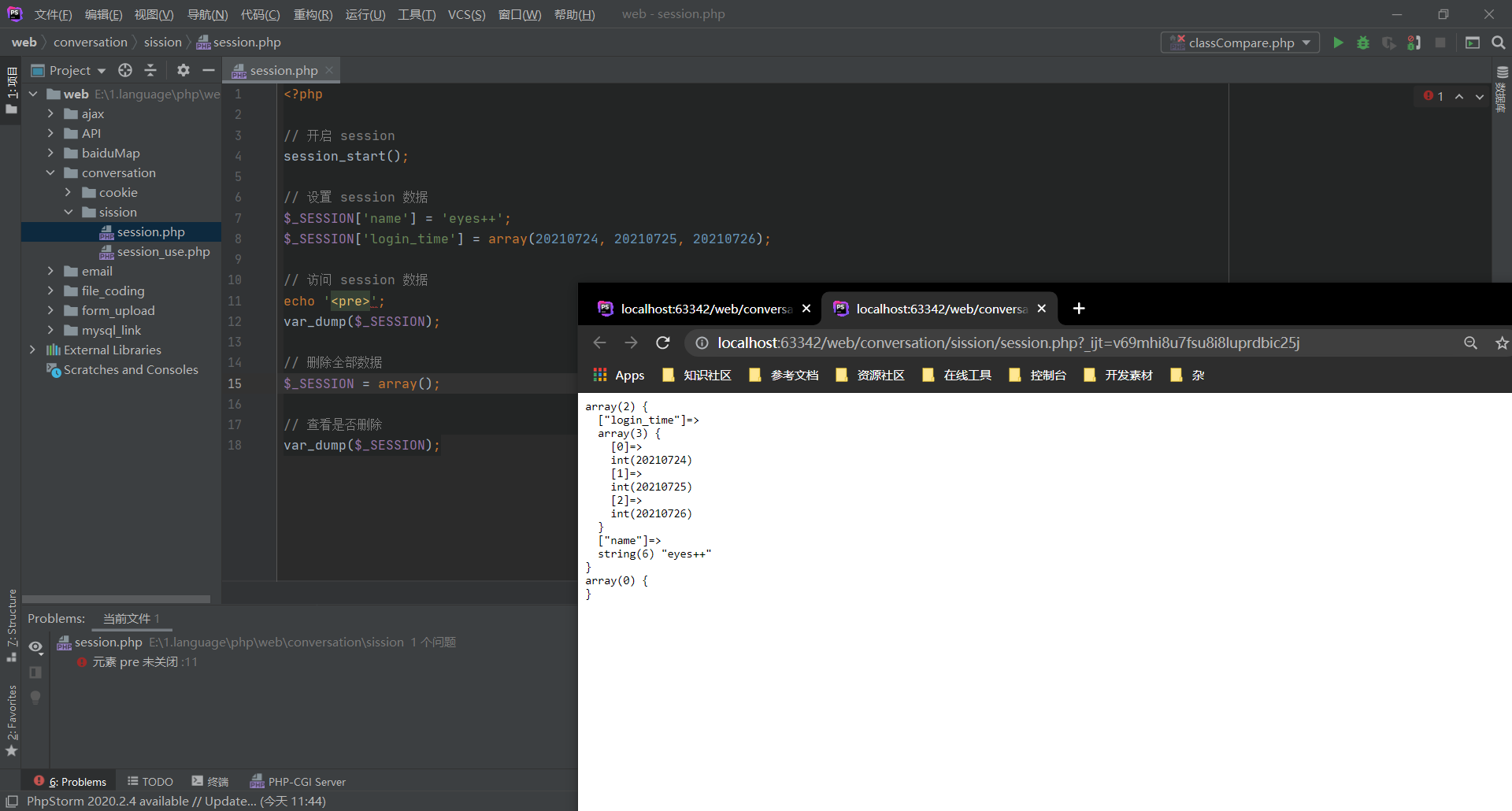Select file in editor with crosshair icon
This screenshot has width=1512, height=811.
(x=124, y=70)
